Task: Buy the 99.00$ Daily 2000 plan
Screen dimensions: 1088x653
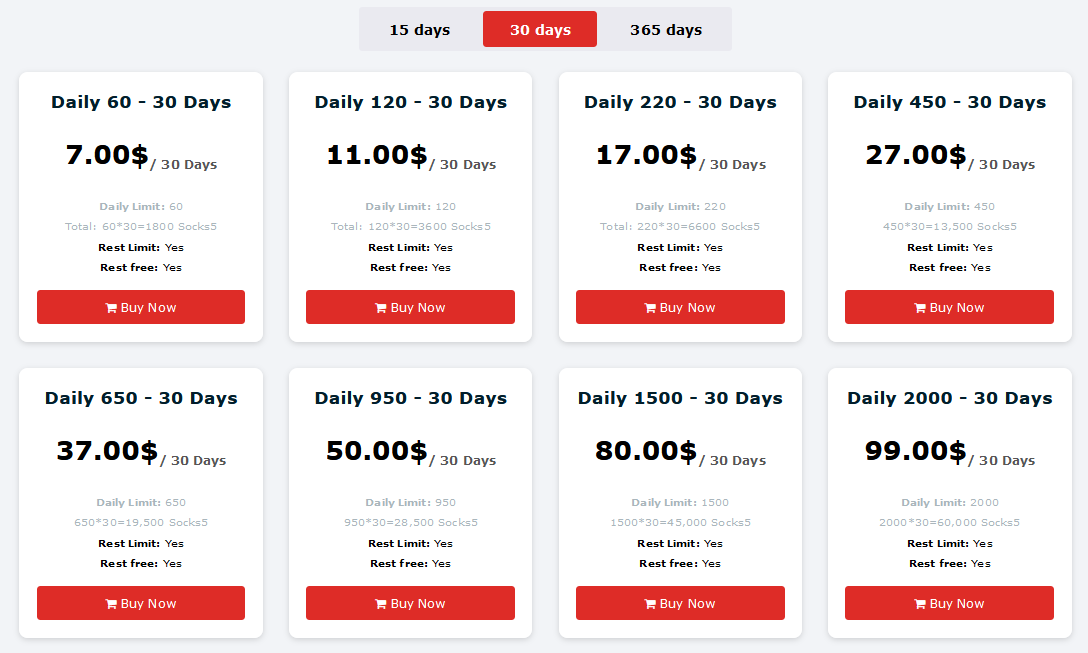Action: coord(949,603)
